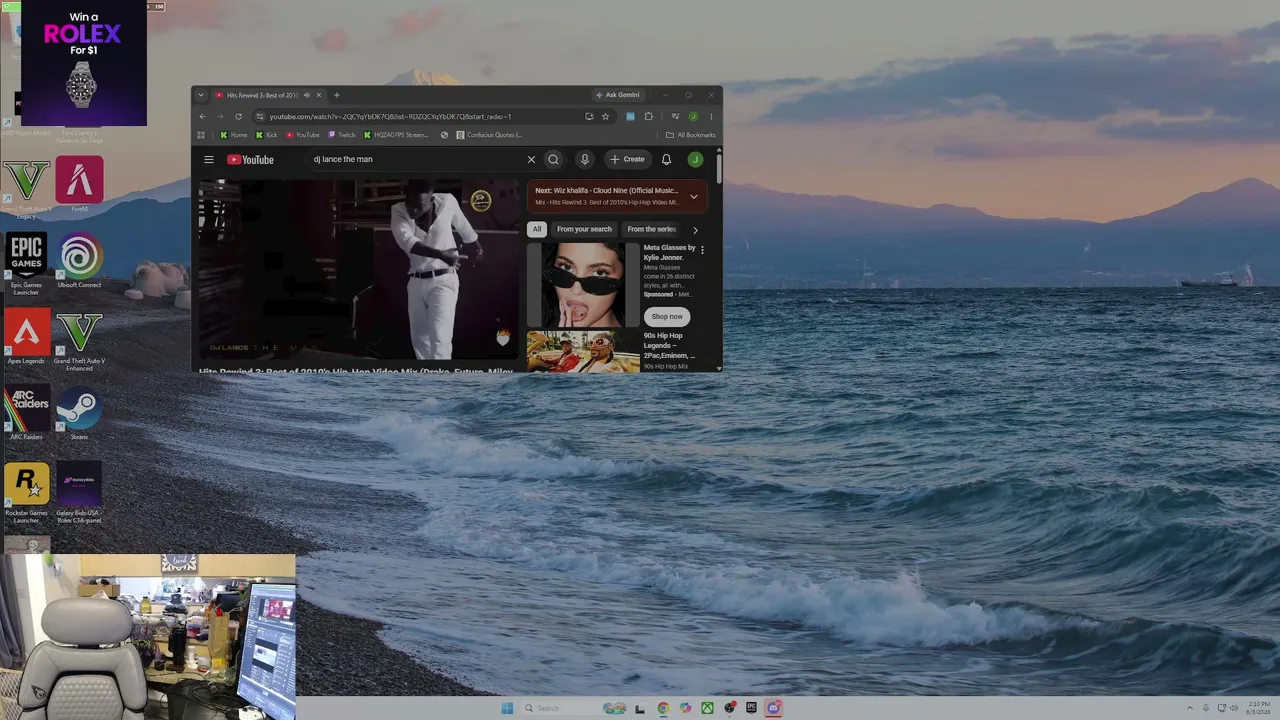Select the Grand Theft Auto V Legacy shortcut
The height and width of the screenshot is (720, 1280).
26,189
